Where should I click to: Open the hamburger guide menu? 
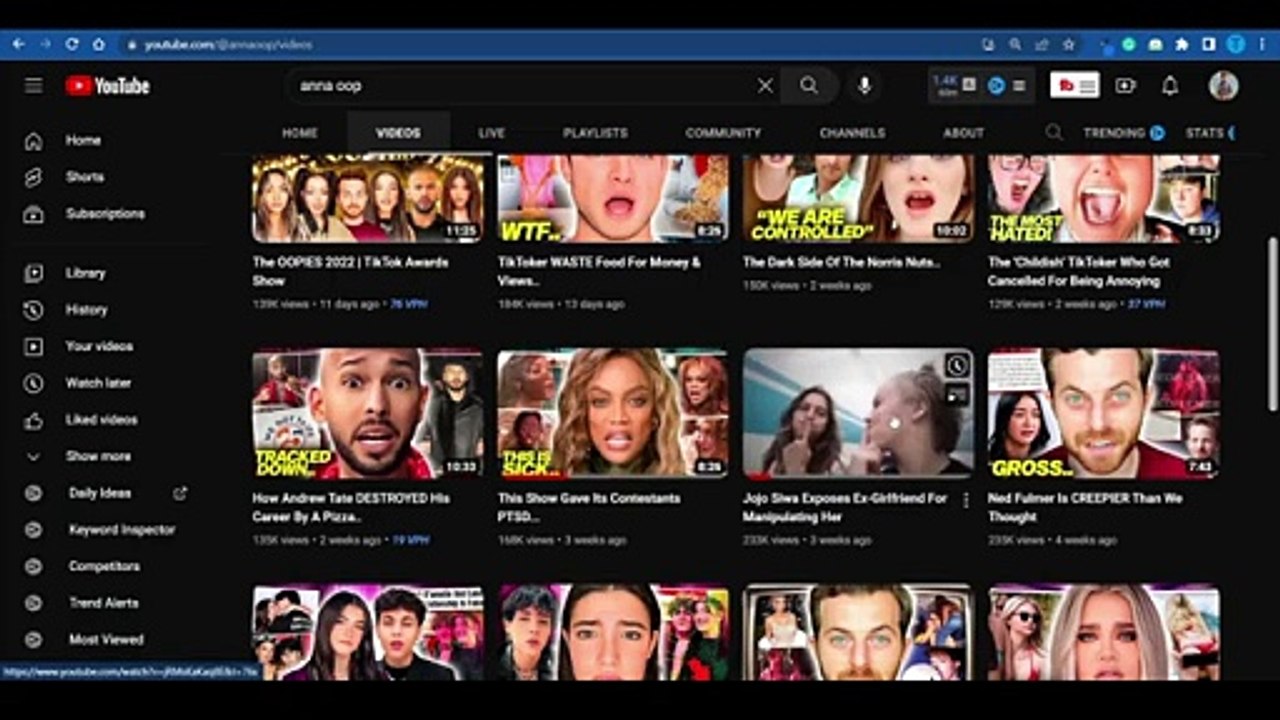[34, 86]
